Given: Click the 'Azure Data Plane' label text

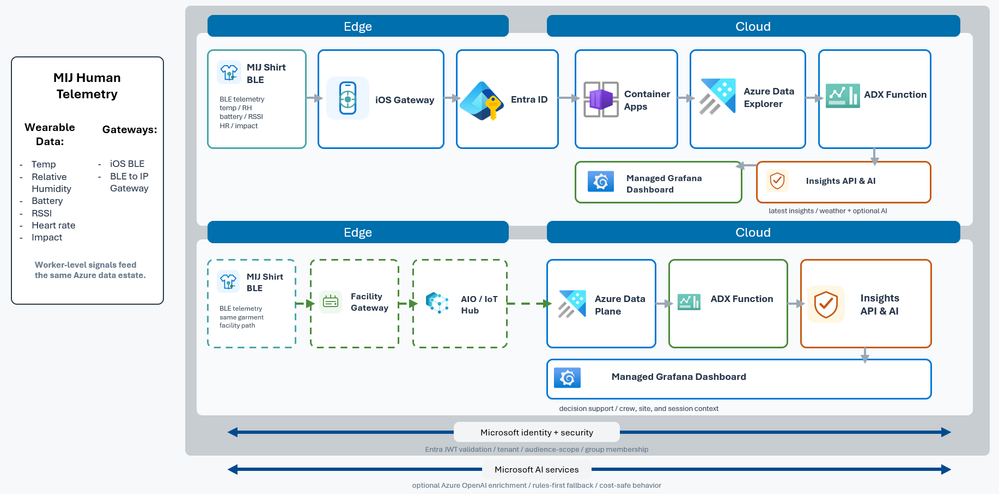Looking at the screenshot, I should (x=619, y=305).
